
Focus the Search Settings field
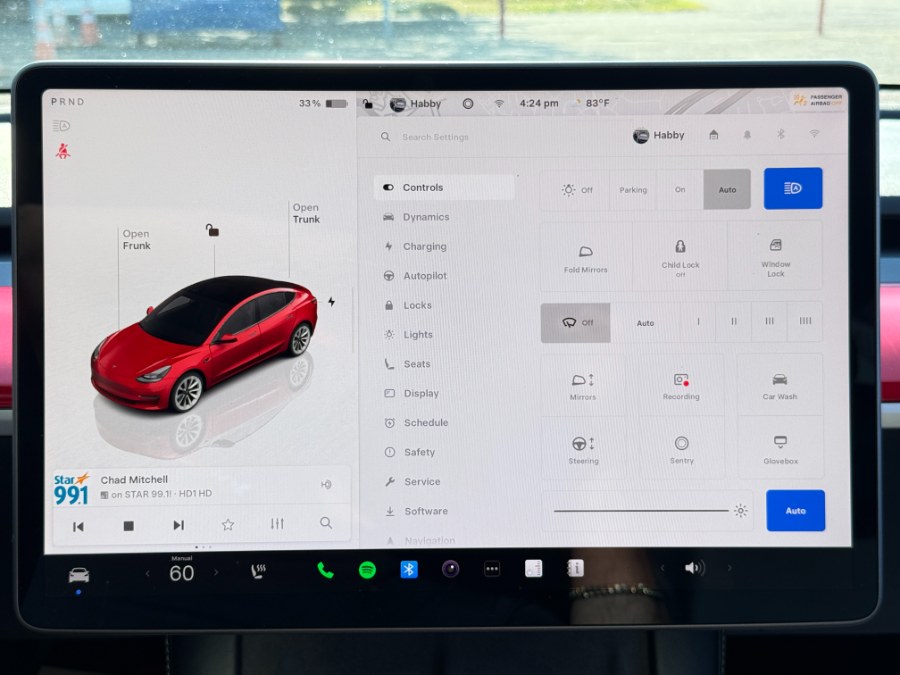pos(436,137)
